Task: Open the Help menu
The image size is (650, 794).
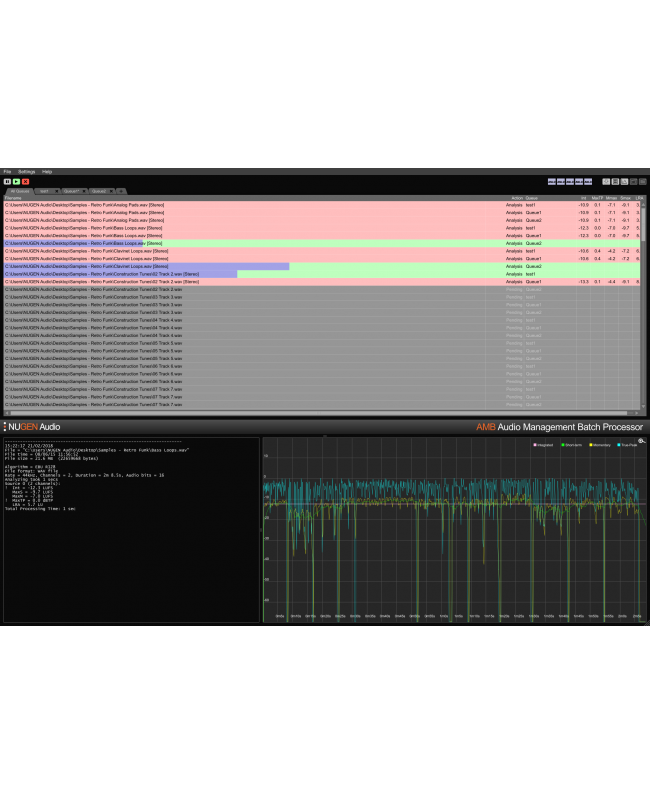Action: click(47, 172)
